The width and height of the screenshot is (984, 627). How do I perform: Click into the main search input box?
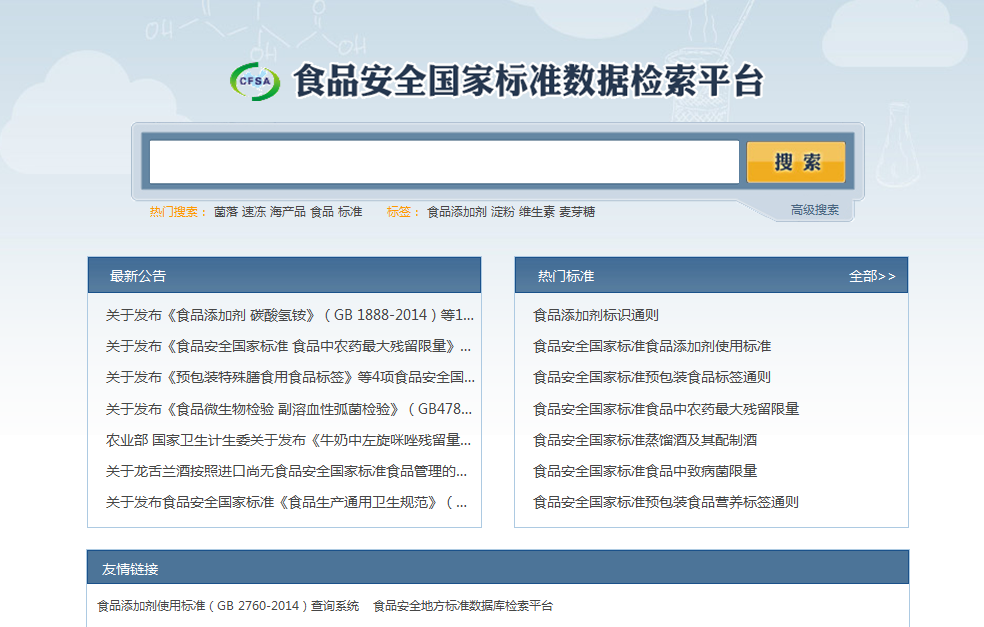coord(444,162)
